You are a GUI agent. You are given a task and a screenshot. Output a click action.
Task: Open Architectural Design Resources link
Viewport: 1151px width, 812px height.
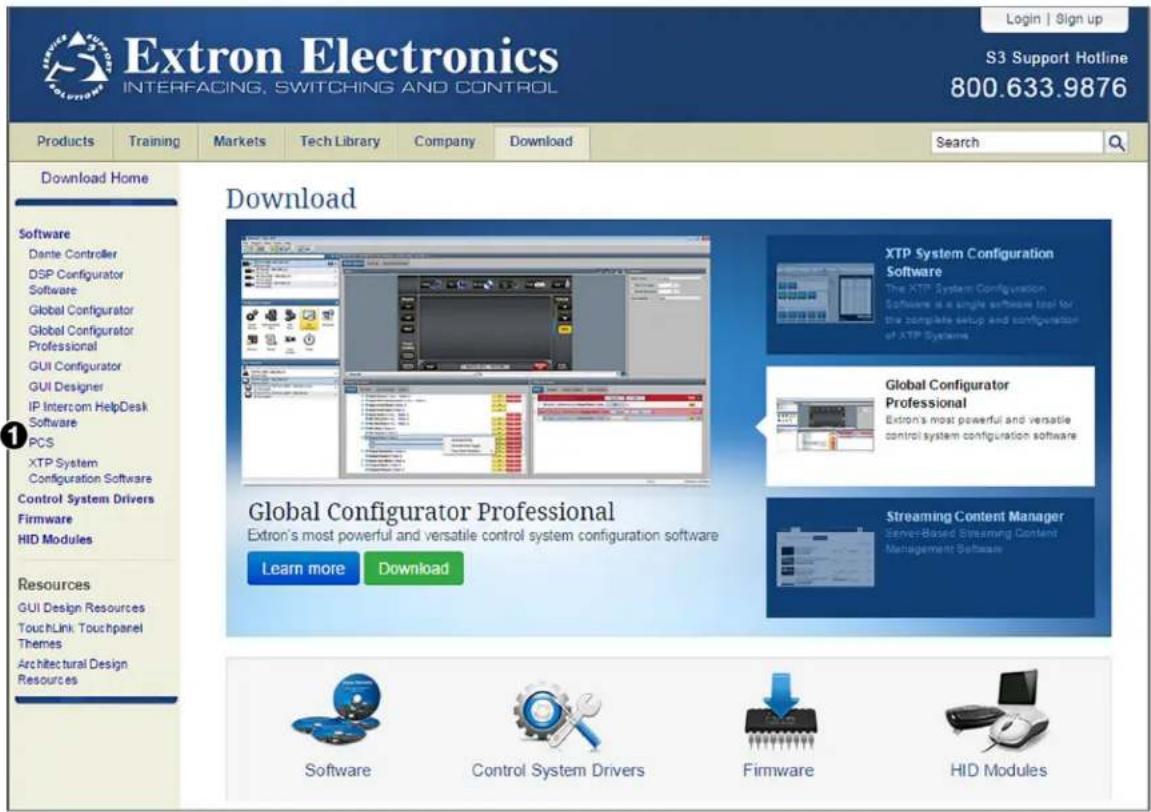(x=72, y=672)
